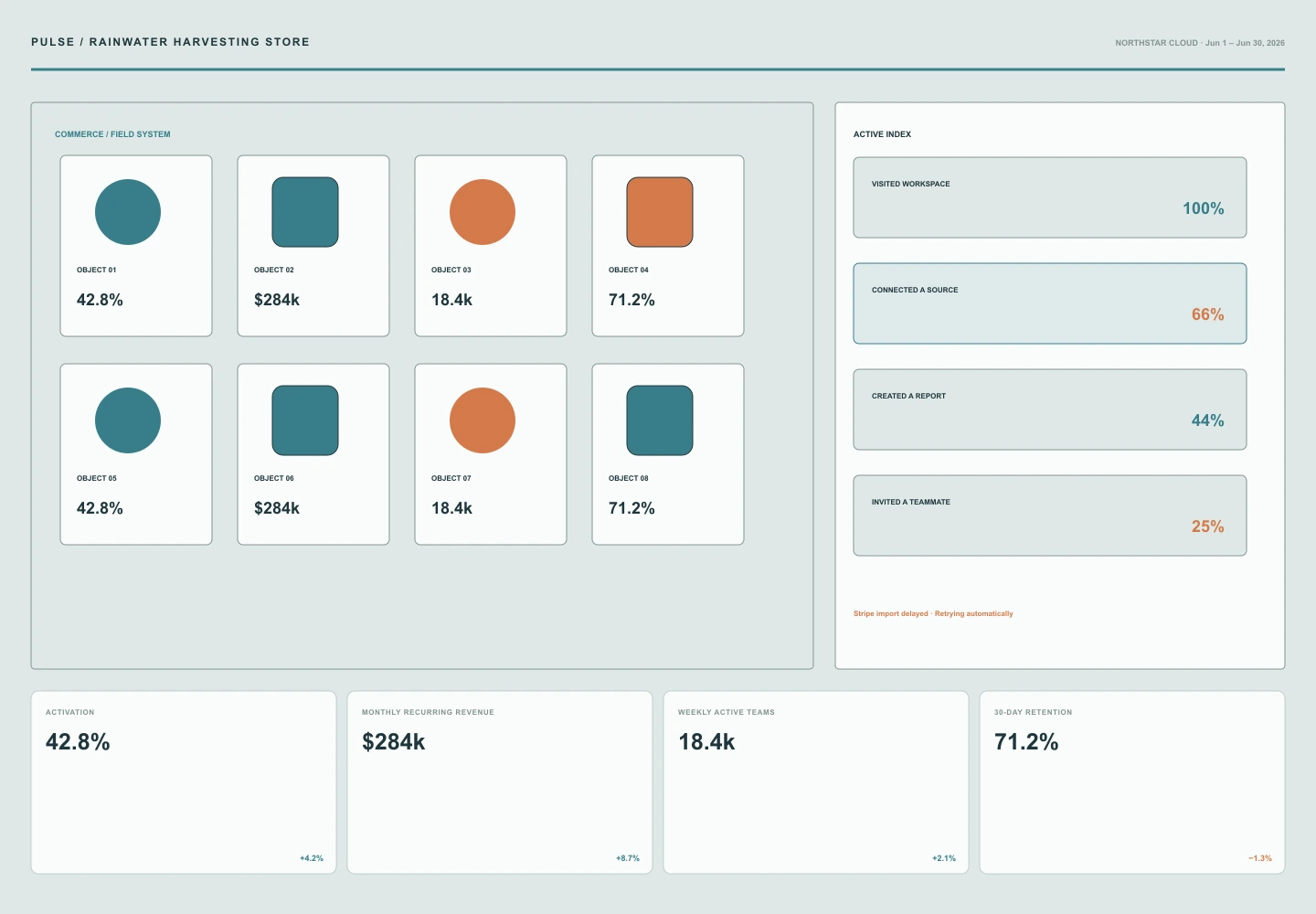Click the 71.2% value under Object 08
Image resolution: width=1316 pixels, height=914 pixels.
(x=631, y=508)
